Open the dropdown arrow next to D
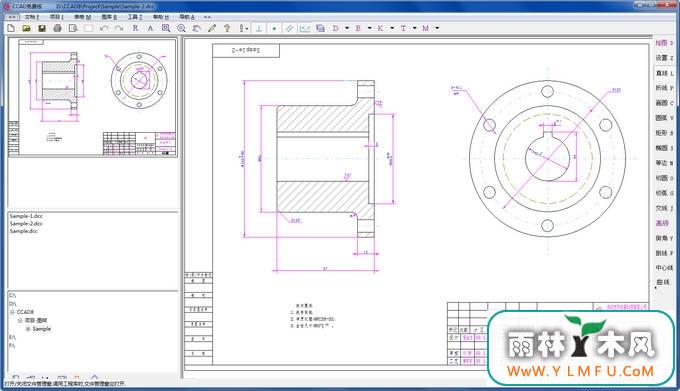 [347, 28]
